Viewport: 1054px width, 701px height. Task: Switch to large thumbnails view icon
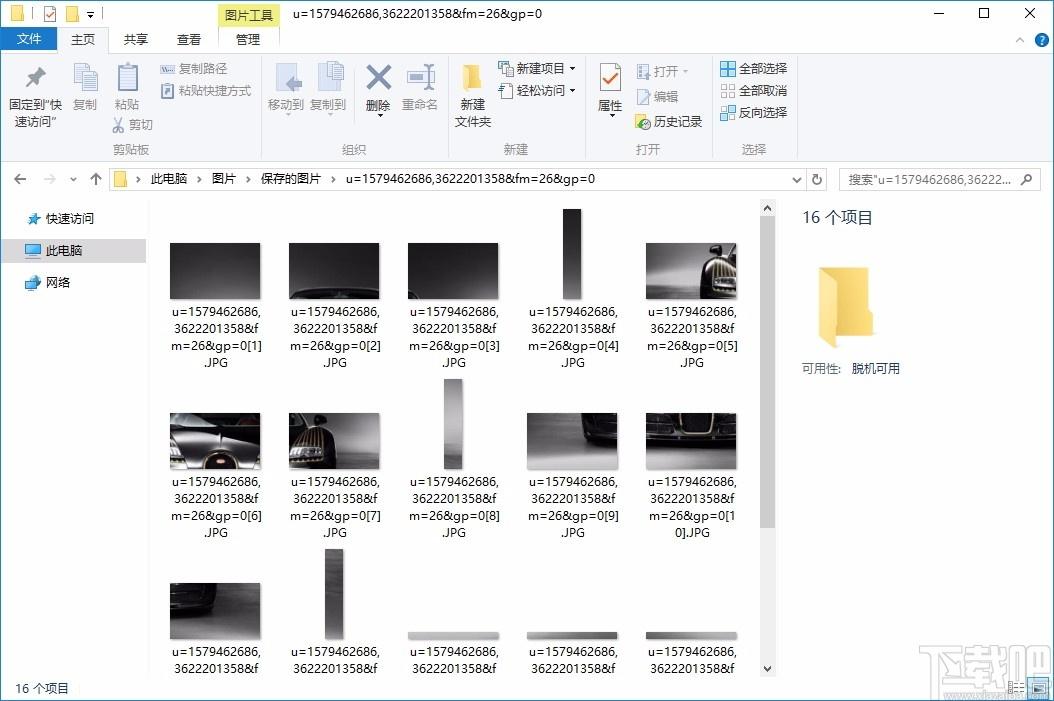coord(1039,688)
